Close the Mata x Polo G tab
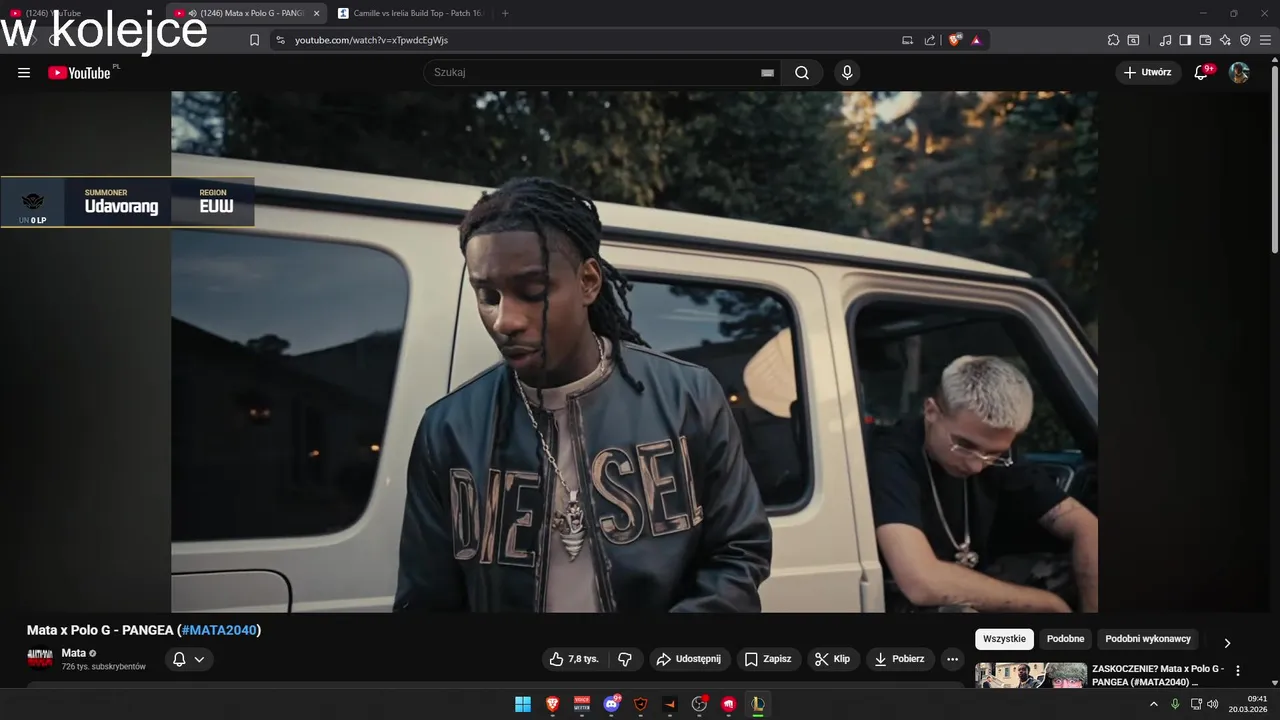1280x720 pixels. 316,13
